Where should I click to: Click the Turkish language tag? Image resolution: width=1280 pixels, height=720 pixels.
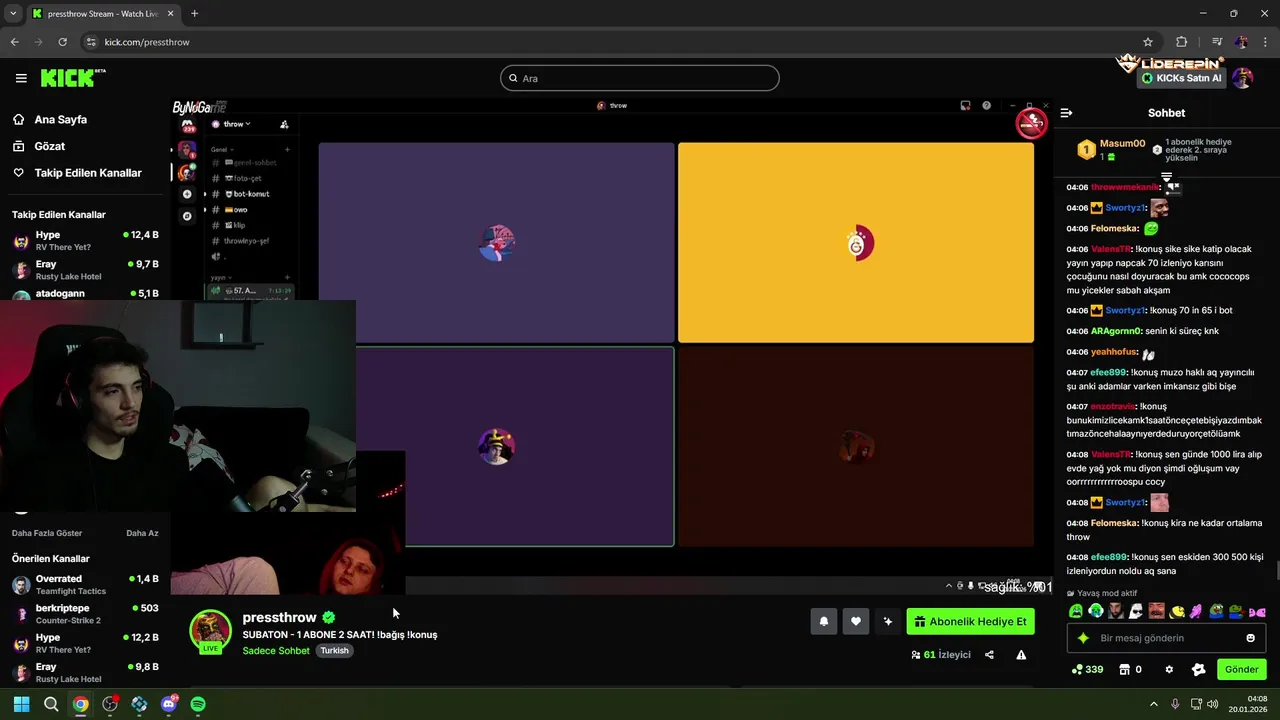pos(334,651)
